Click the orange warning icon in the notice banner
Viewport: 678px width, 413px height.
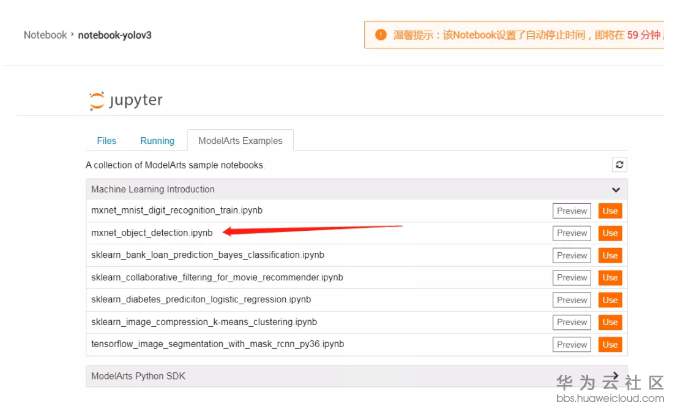[381, 35]
